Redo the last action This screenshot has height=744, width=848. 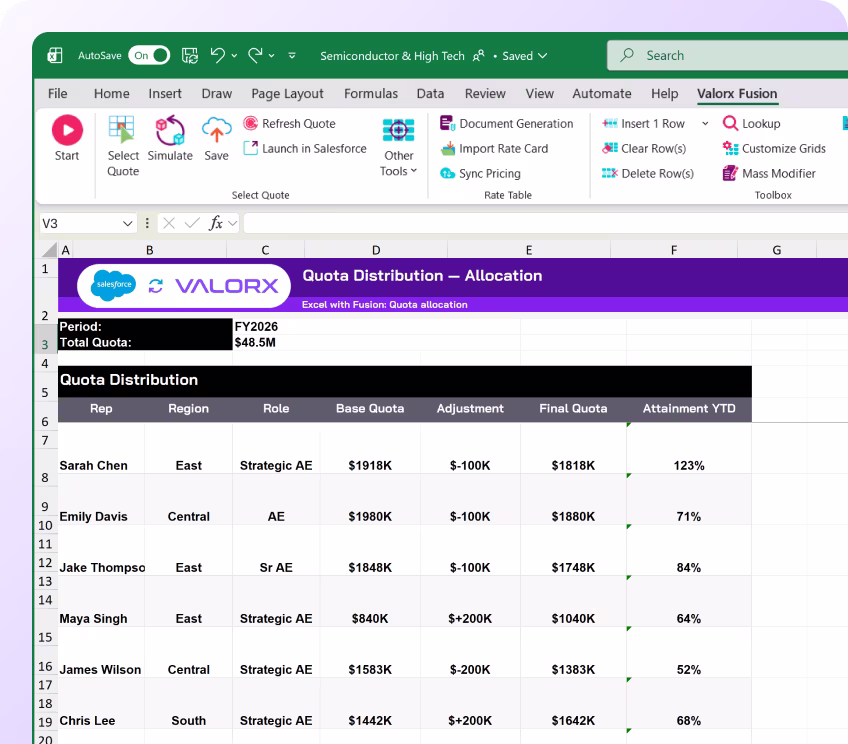(x=255, y=55)
